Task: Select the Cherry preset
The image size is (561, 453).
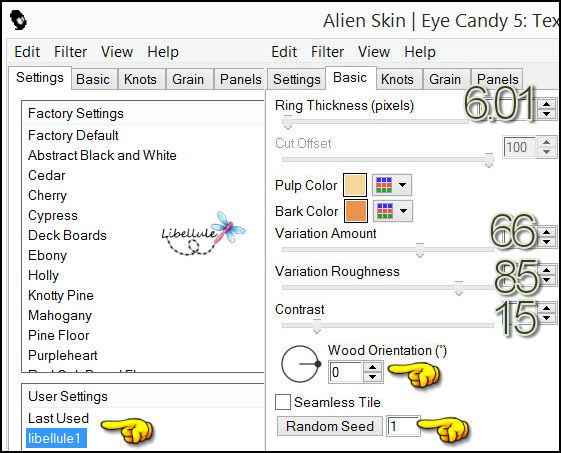Action: 48,196
